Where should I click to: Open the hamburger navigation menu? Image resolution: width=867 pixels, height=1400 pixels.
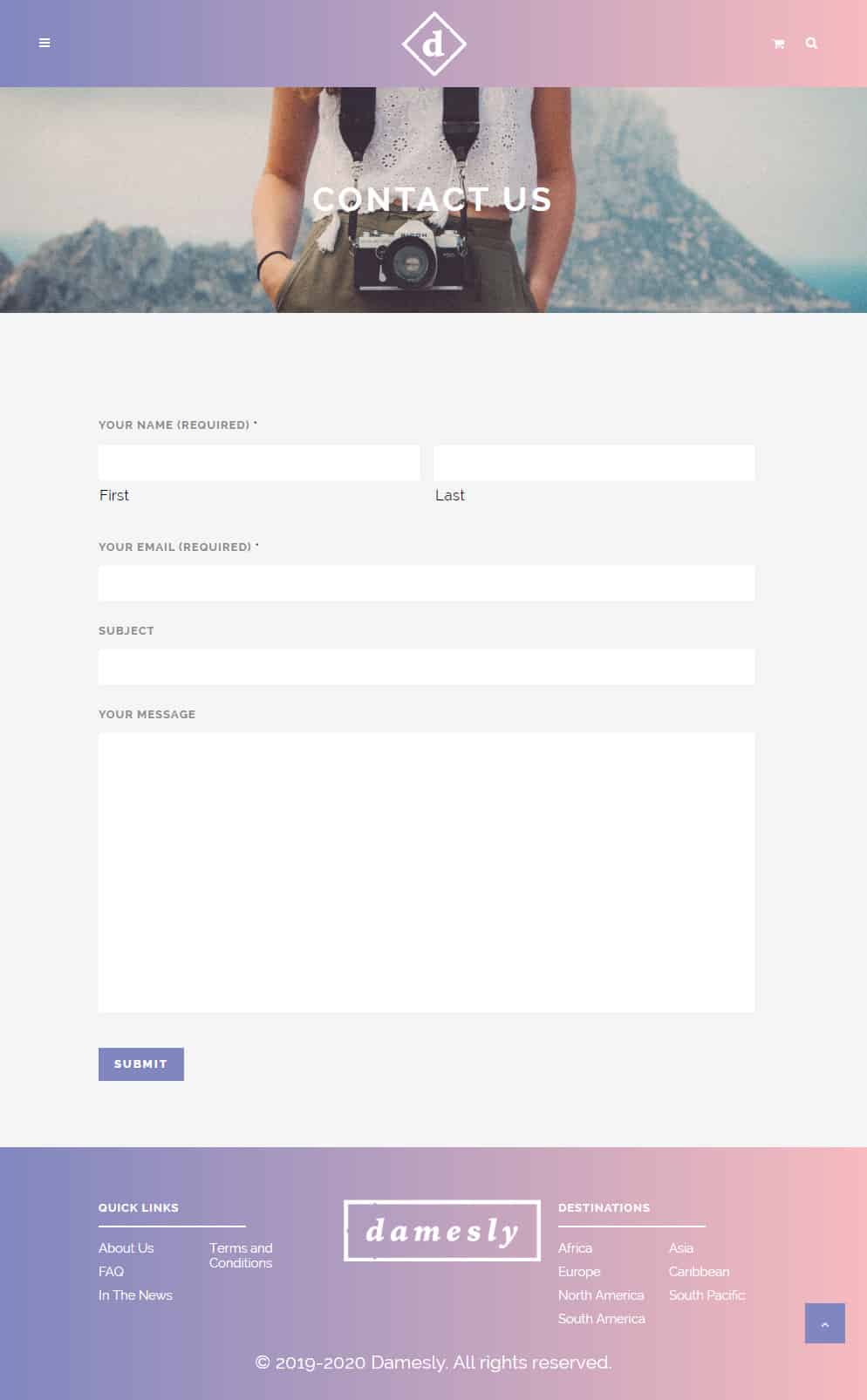[x=44, y=43]
